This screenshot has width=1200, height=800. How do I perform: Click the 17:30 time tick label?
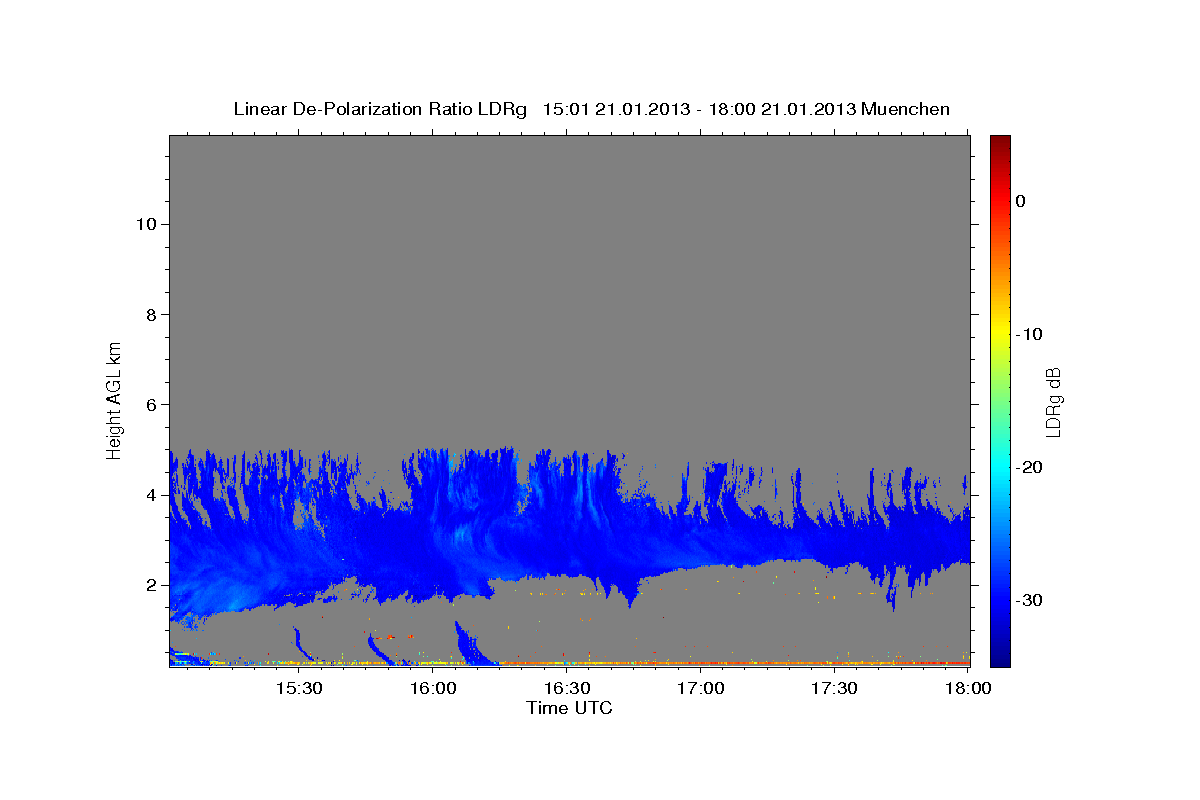click(834, 689)
